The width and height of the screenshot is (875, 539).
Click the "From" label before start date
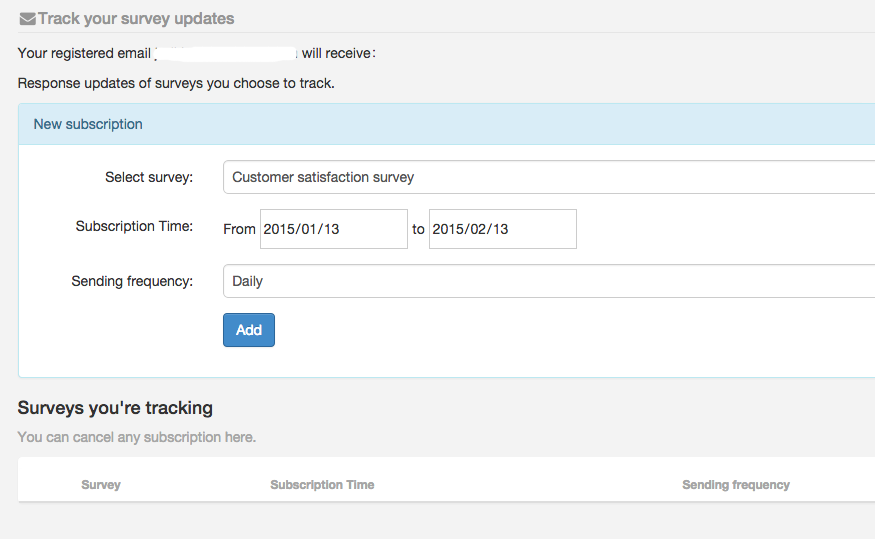239,229
